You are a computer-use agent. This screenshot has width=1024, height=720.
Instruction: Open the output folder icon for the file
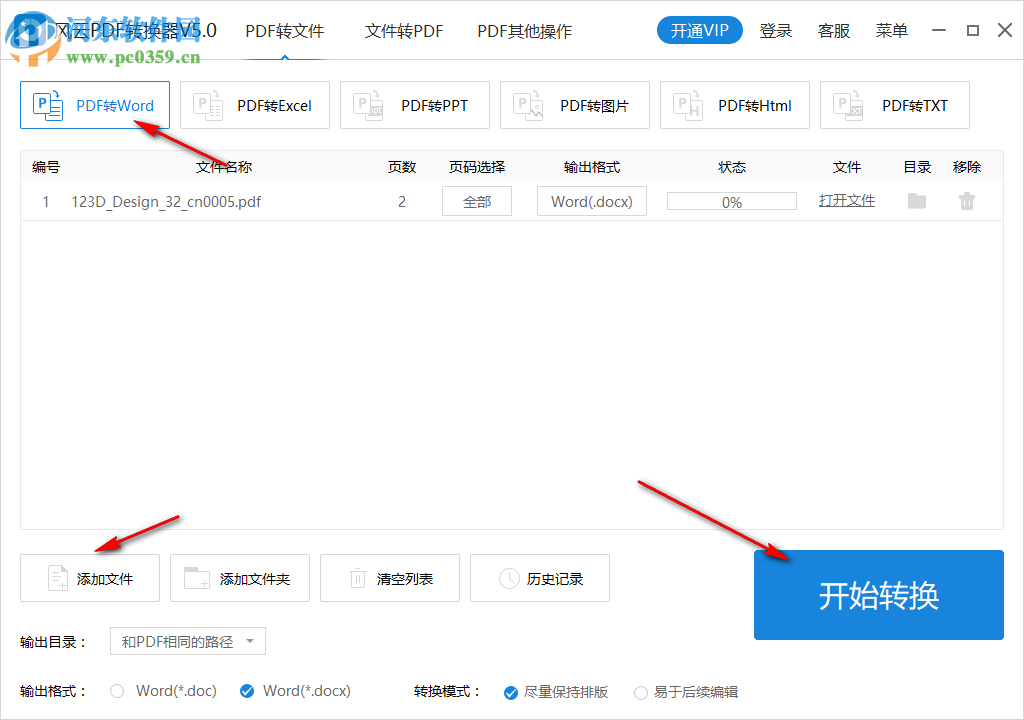click(x=915, y=200)
